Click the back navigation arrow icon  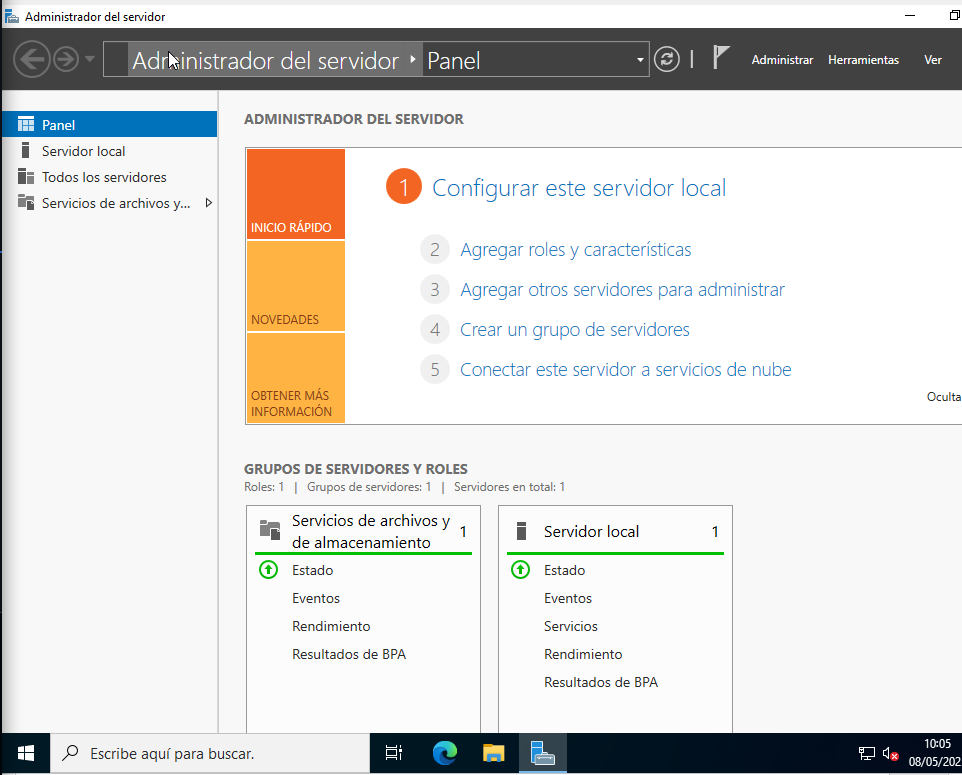click(32, 60)
